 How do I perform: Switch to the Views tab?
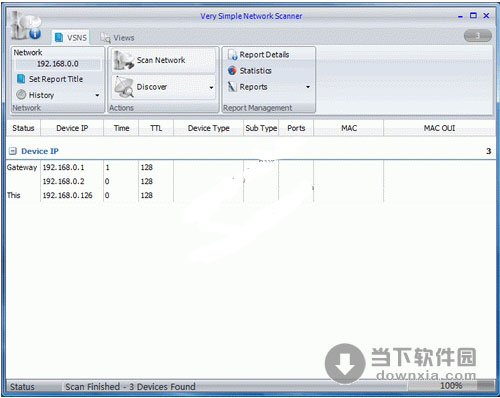(x=117, y=38)
